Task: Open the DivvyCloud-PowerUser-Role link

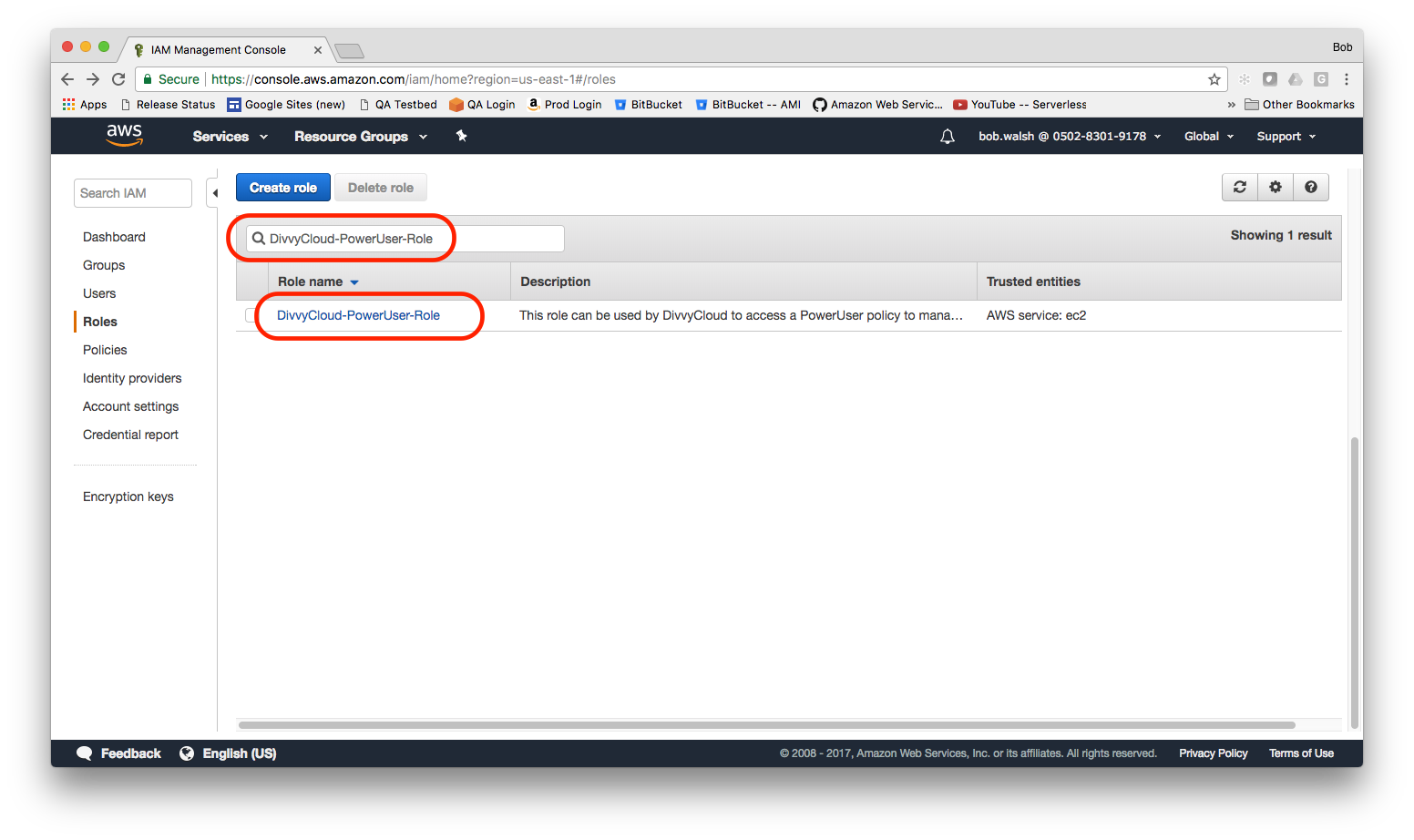Action: (x=358, y=315)
